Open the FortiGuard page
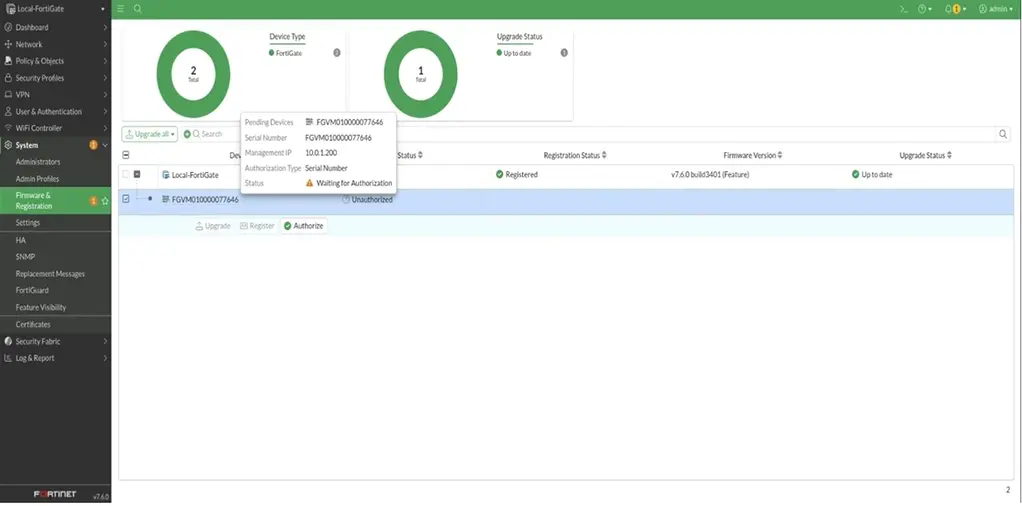This screenshot has height=506, width=1022. 32,290
